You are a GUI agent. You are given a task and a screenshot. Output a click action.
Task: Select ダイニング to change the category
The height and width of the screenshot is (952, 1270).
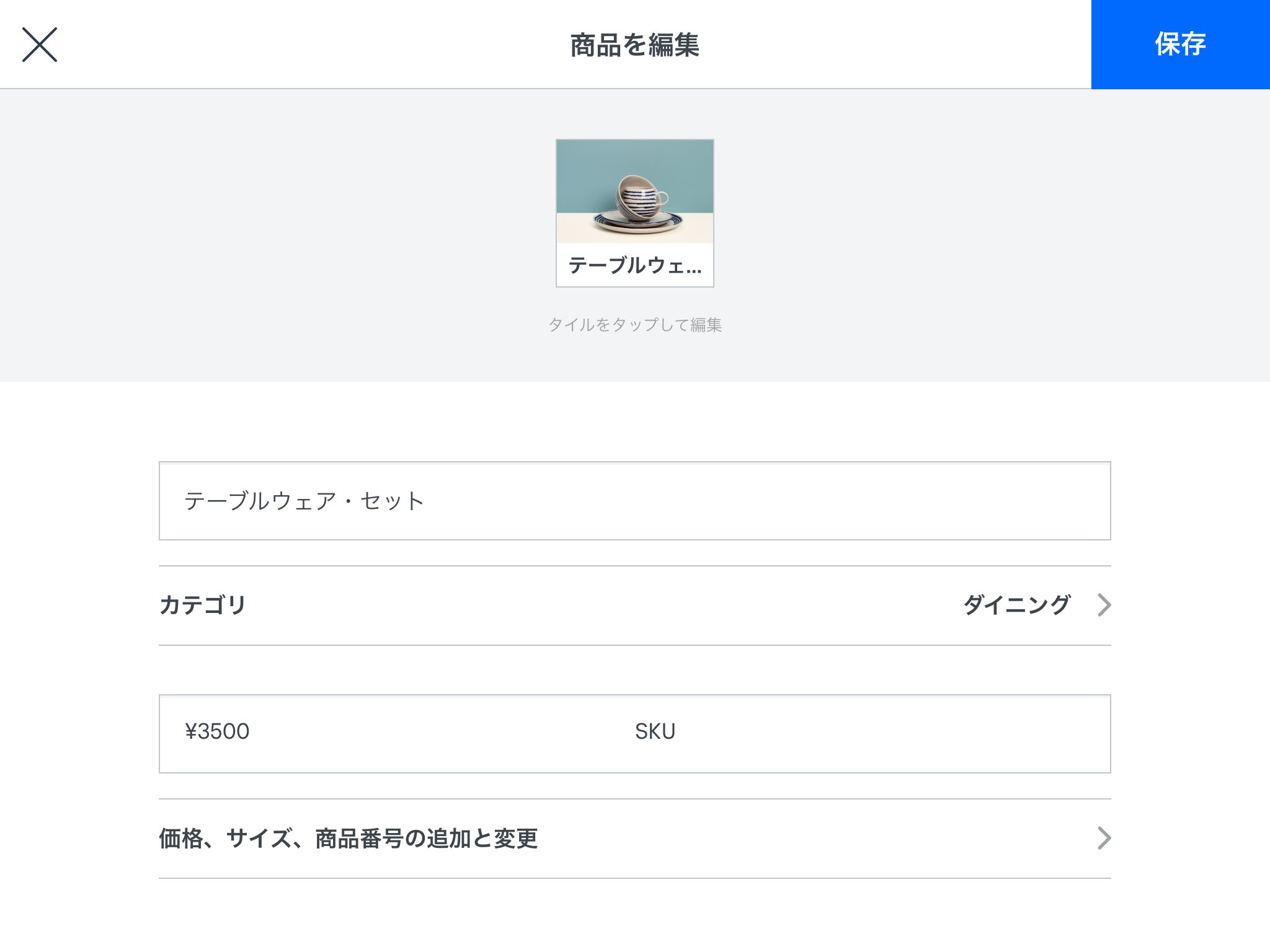point(1016,606)
